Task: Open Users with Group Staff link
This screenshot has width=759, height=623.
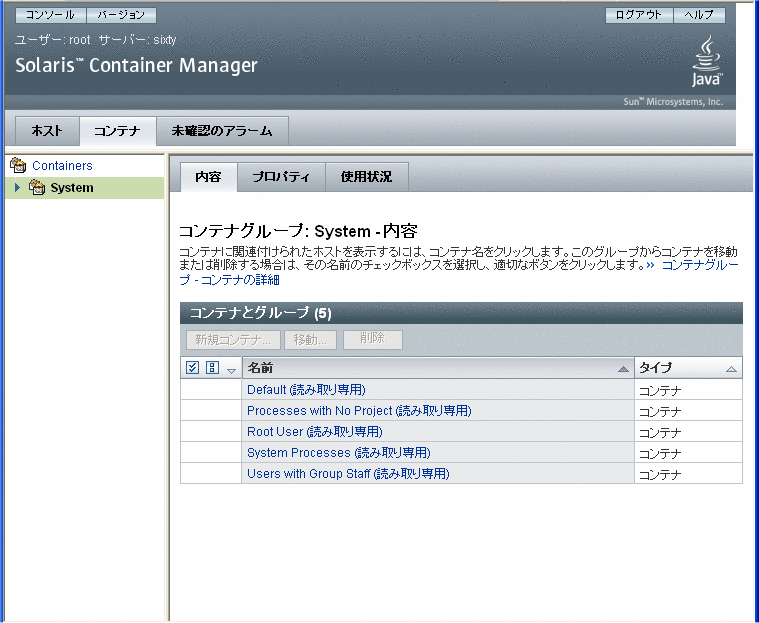Action: 348,473
